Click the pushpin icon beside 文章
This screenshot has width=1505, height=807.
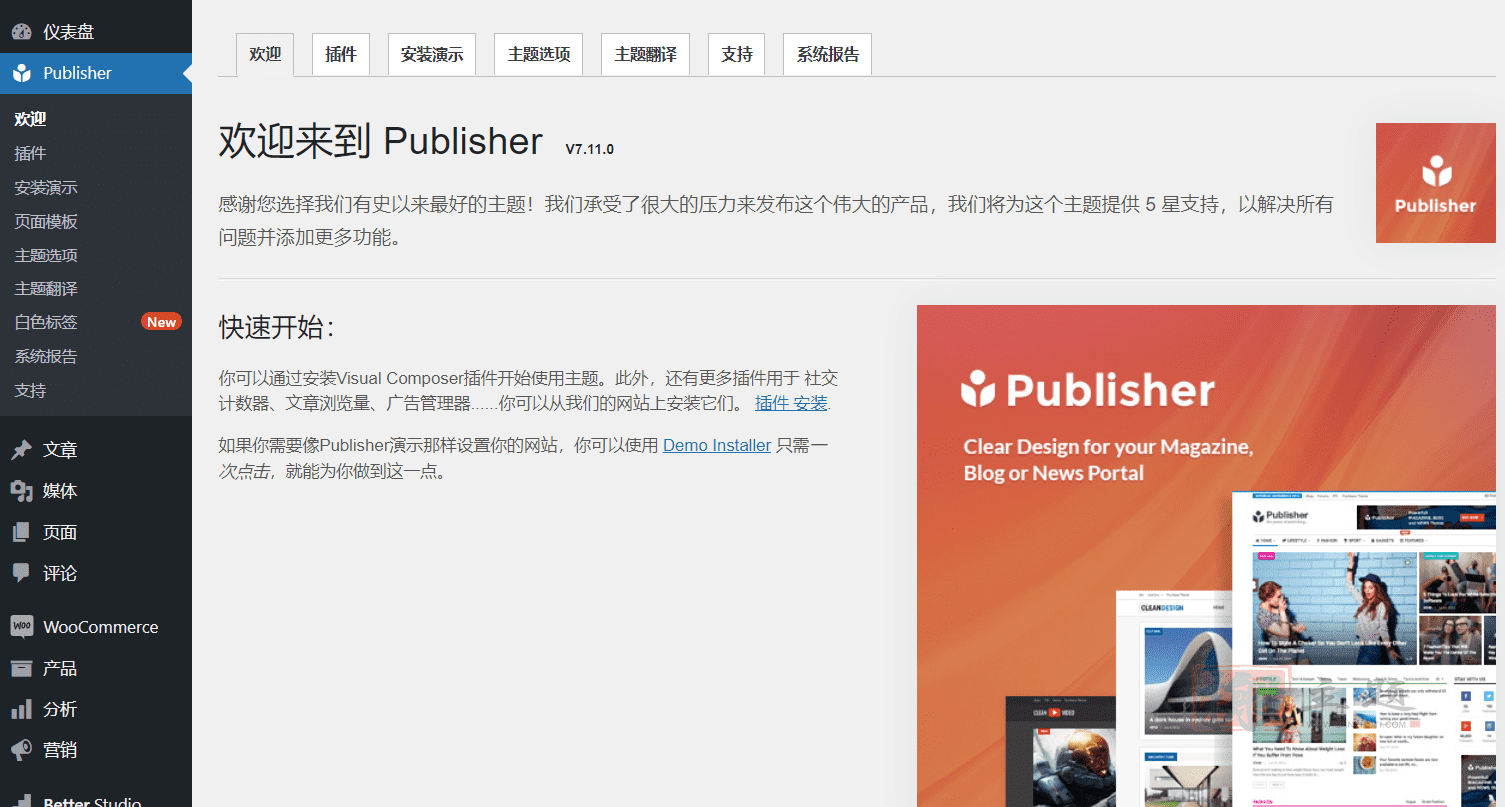(21, 450)
